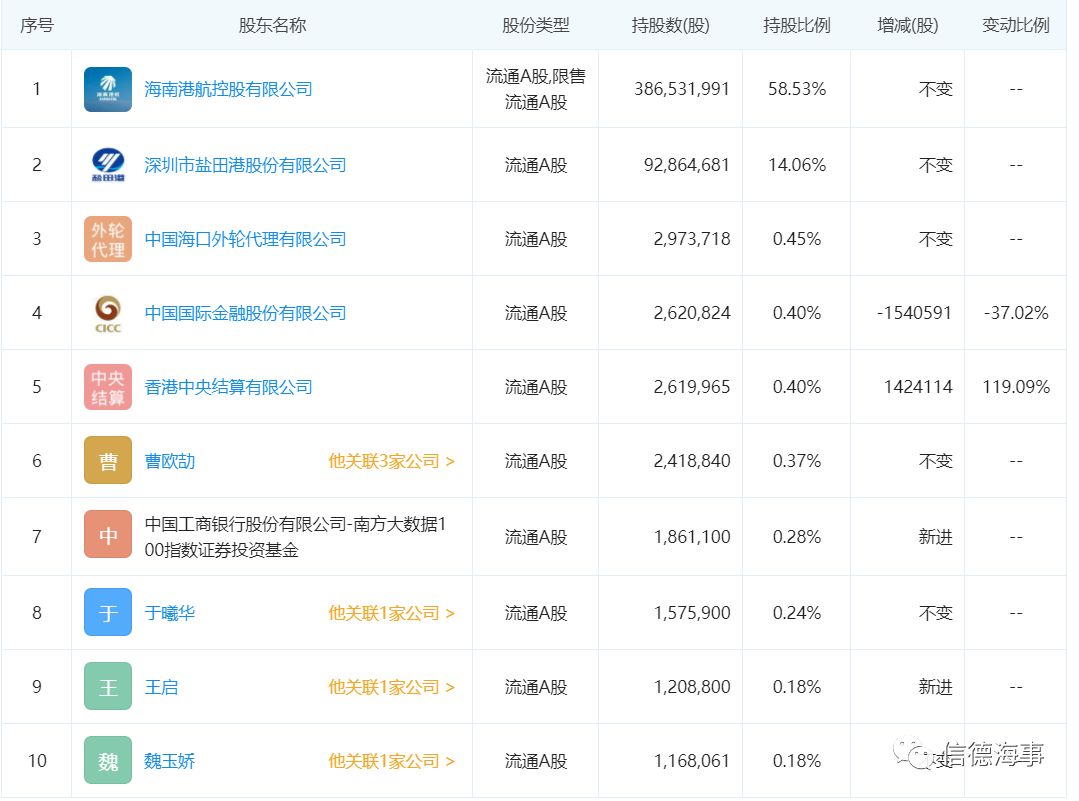Open 香港中央结算有限公司 link
The width and height of the screenshot is (1079, 801).
tap(228, 387)
